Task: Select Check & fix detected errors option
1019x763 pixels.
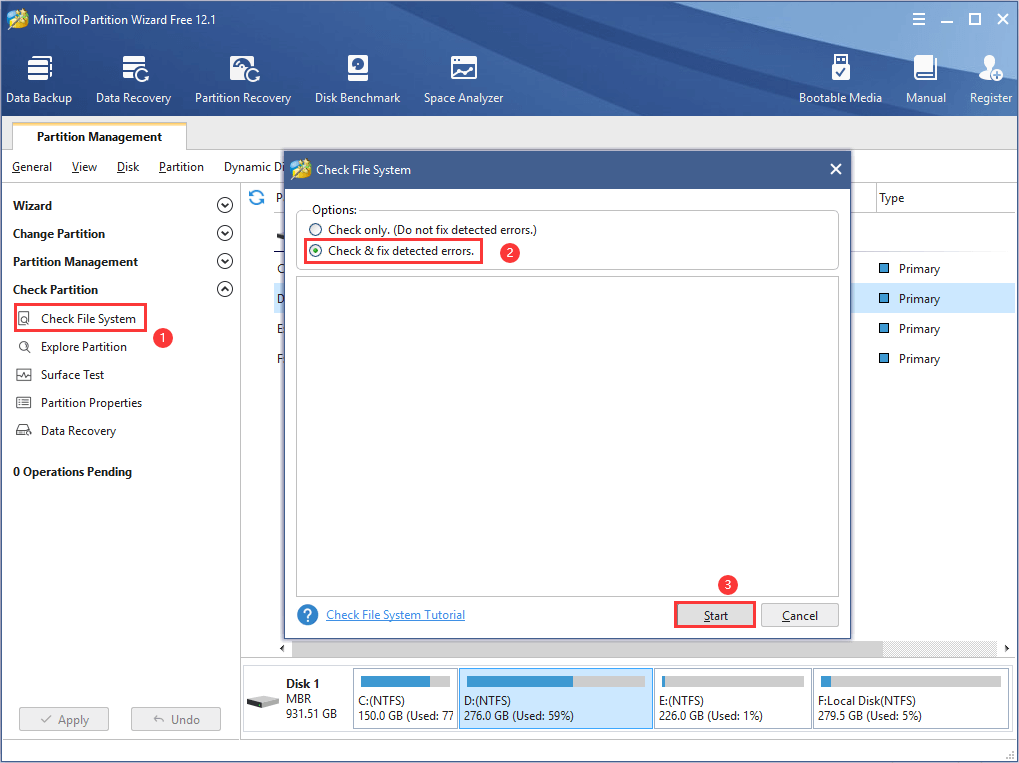Action: click(392, 251)
